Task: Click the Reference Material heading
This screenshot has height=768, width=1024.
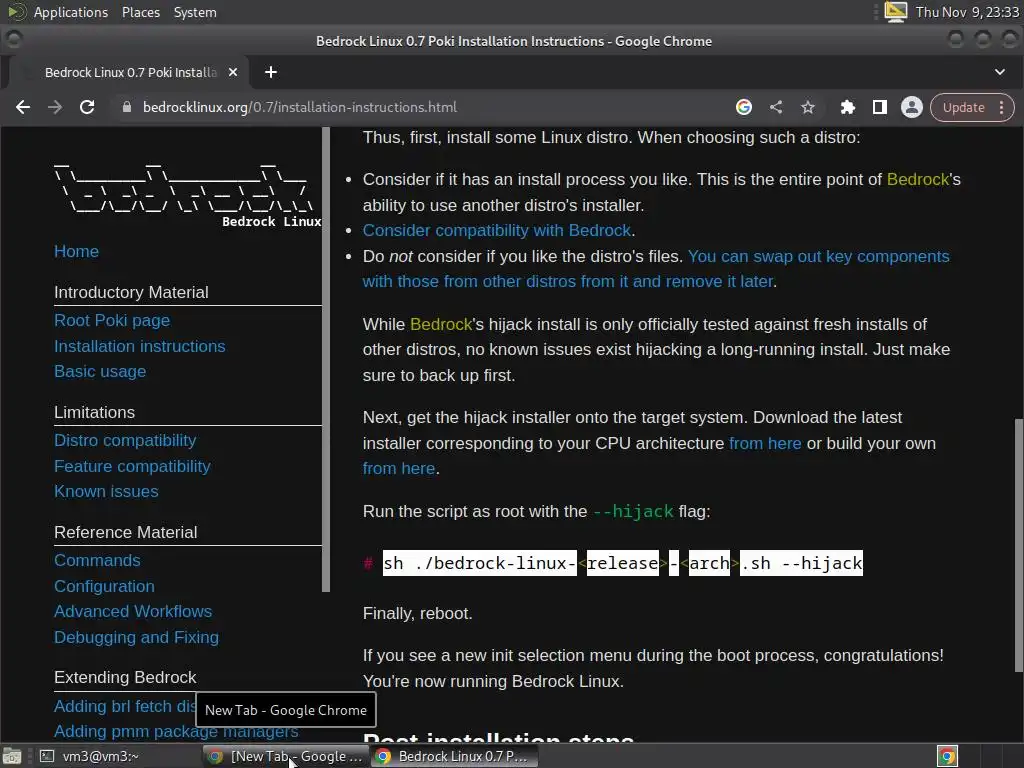Action: 125,532
